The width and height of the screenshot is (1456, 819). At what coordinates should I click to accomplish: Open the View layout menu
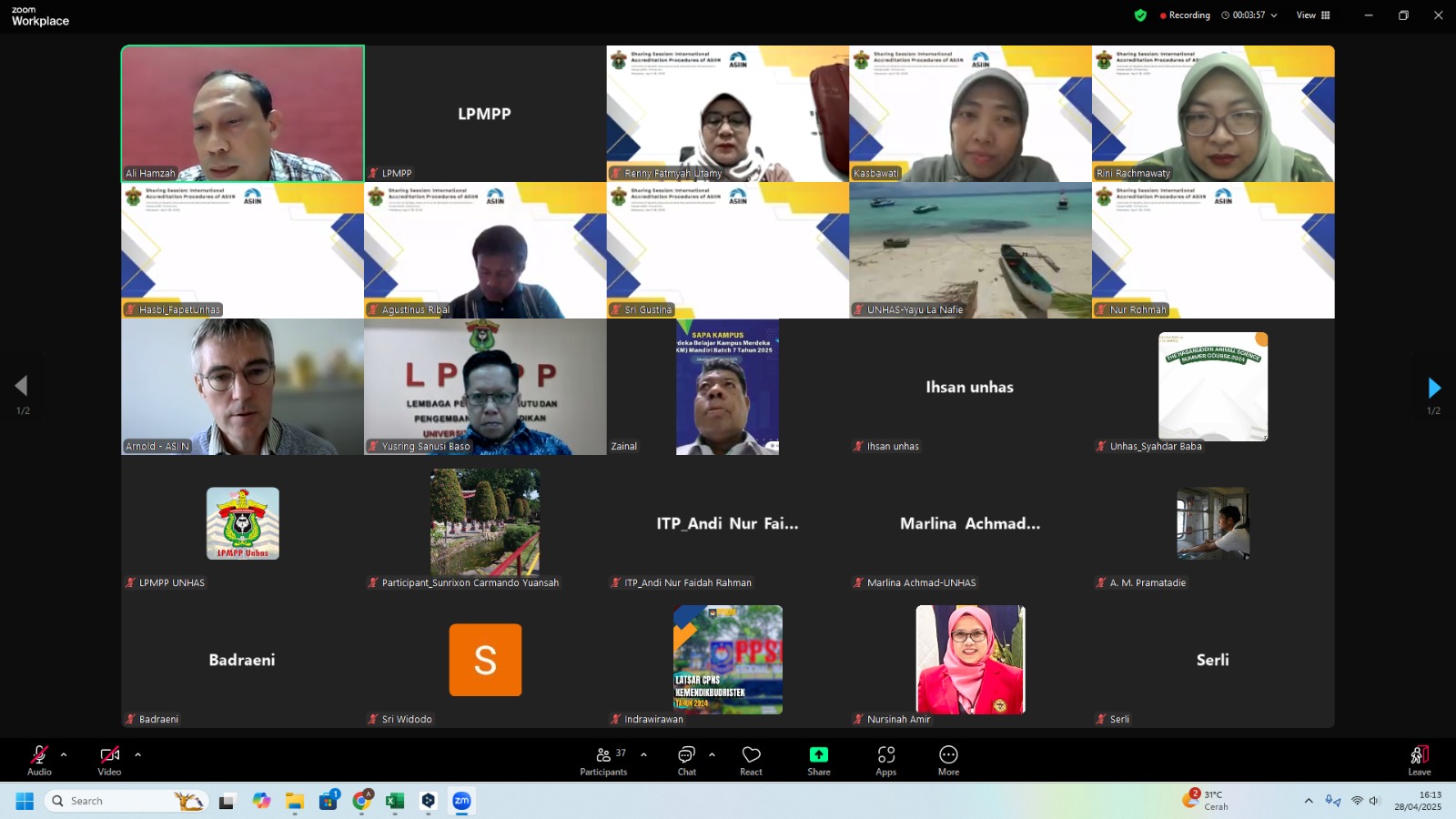1313,15
